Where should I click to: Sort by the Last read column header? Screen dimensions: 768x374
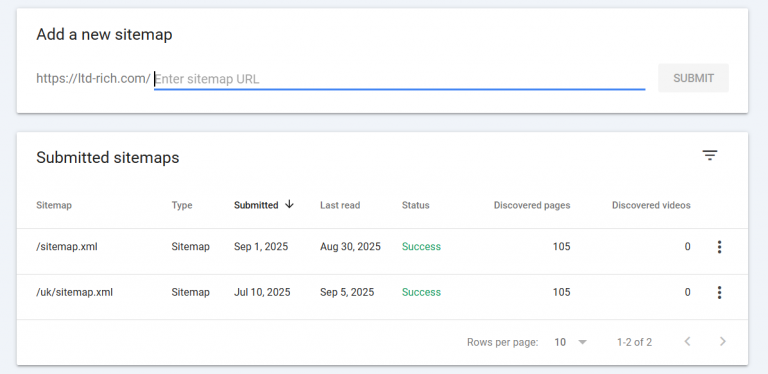(x=340, y=205)
